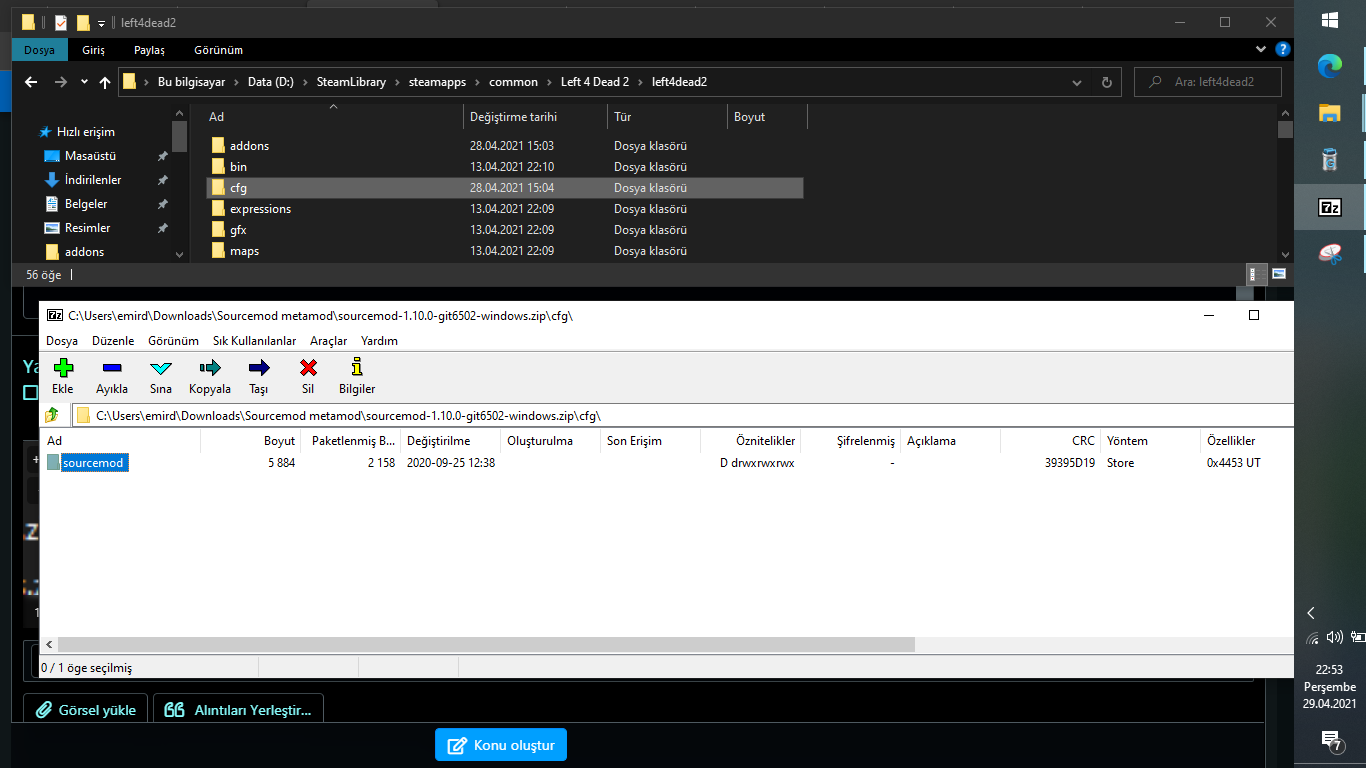Navigate to Left 4 Dead 2 in the breadcrumb
Screen dimensions: 1366x768
click(x=594, y=82)
